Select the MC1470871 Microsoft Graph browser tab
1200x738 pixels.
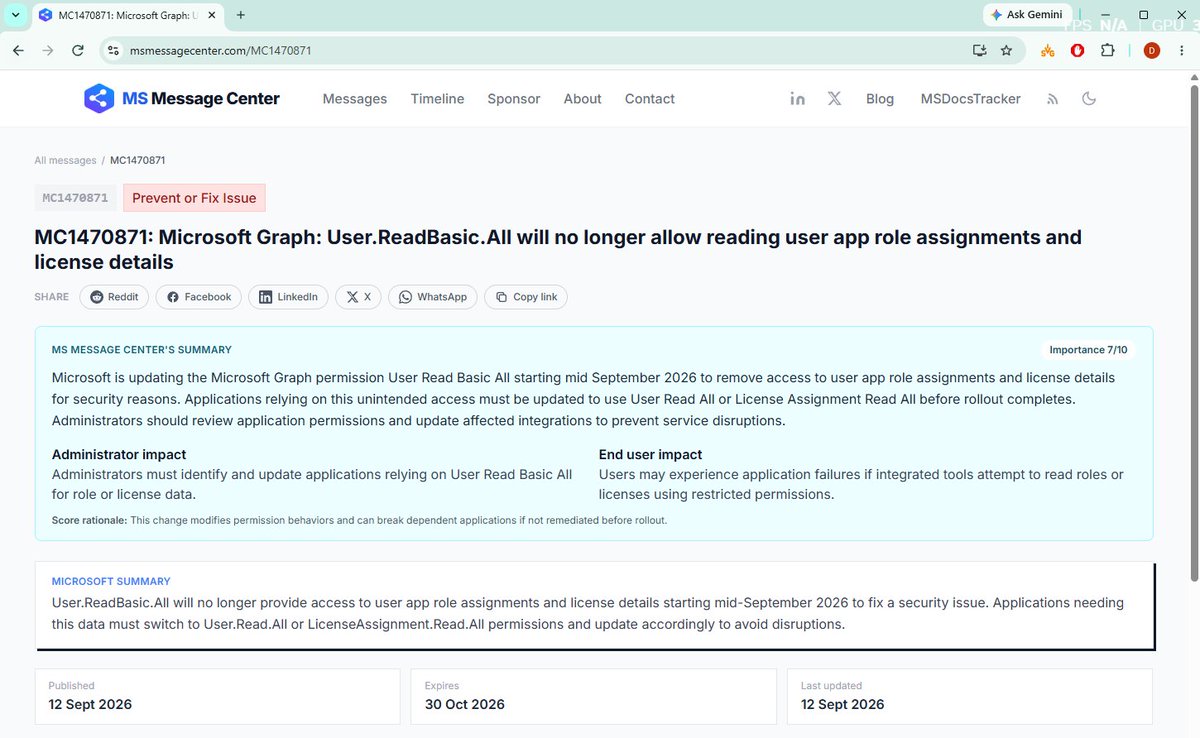(127, 15)
